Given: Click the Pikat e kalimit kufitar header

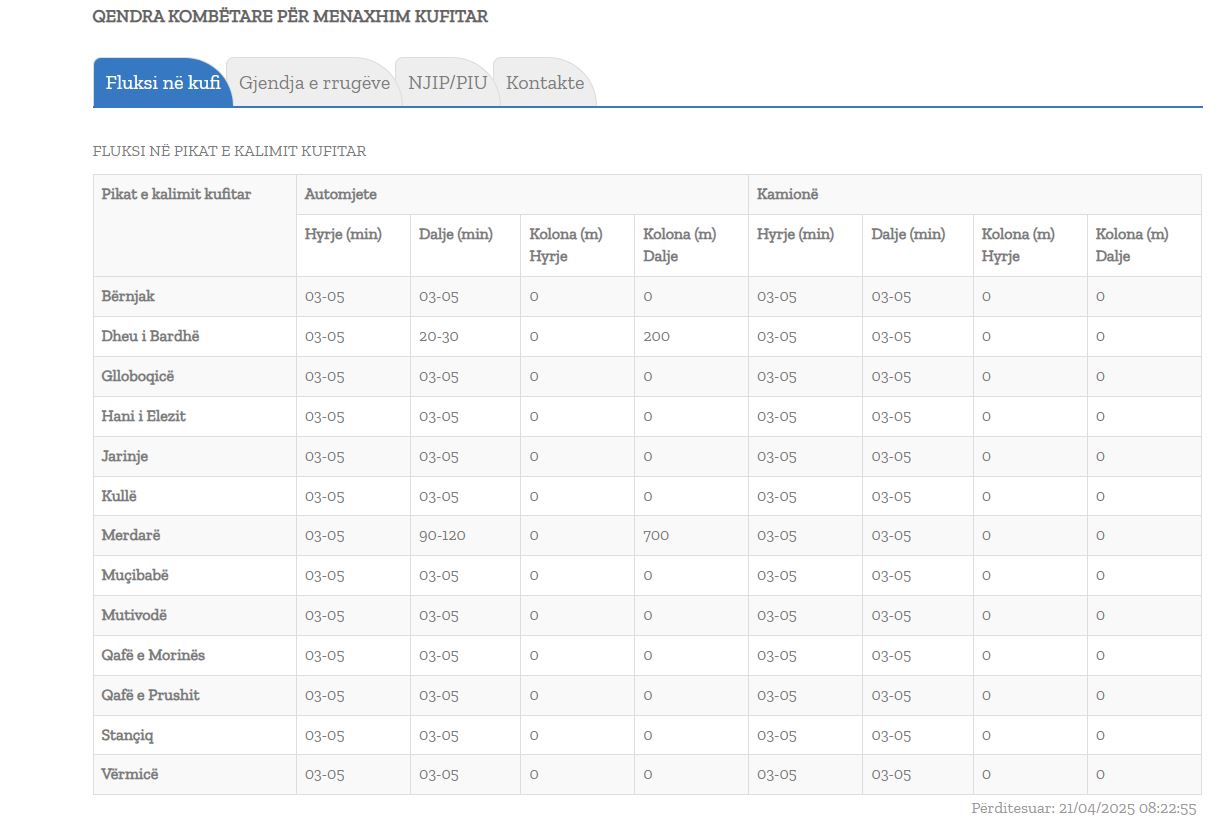Looking at the screenshot, I should coord(176,194).
